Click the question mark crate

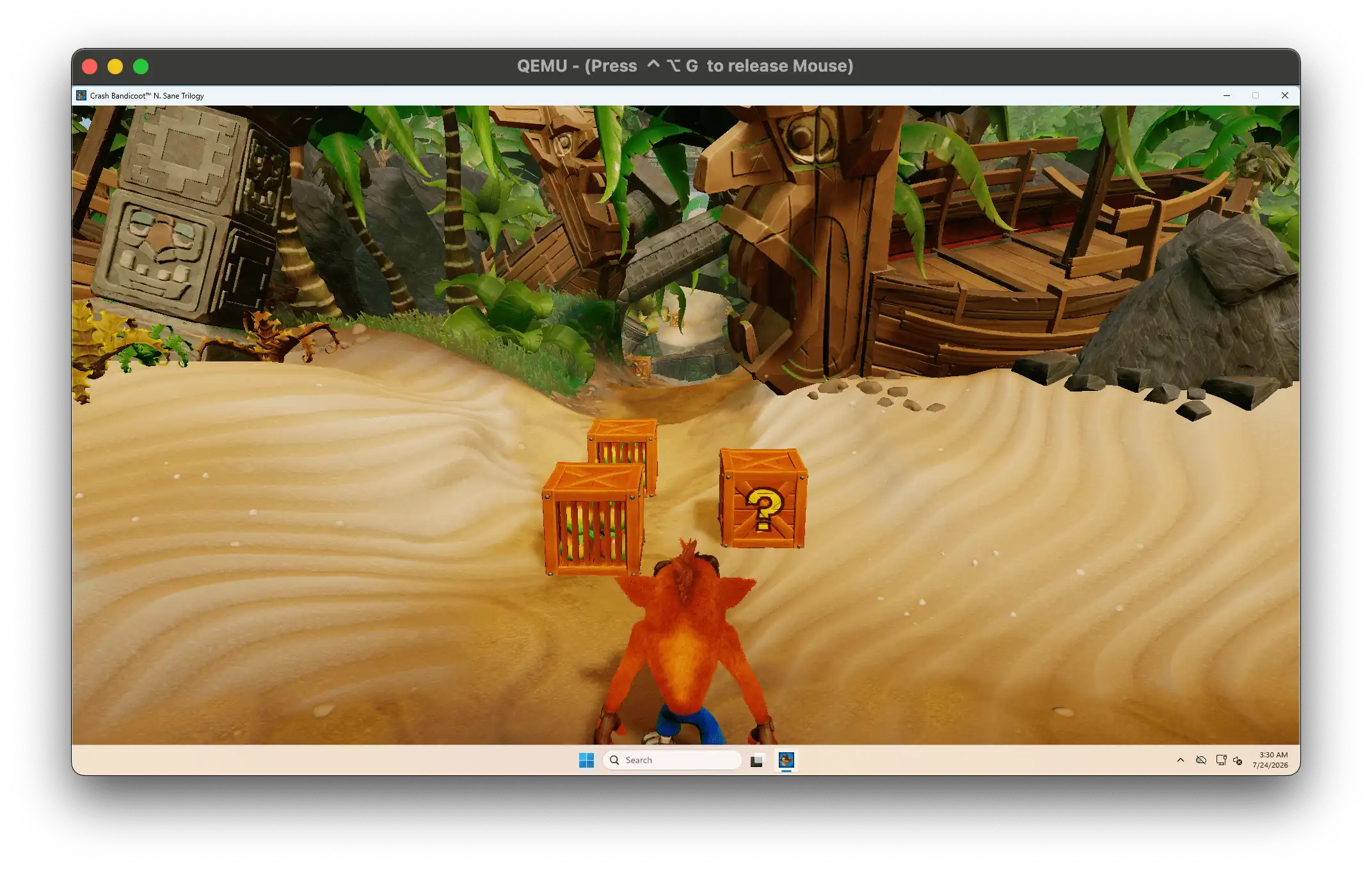[763, 498]
